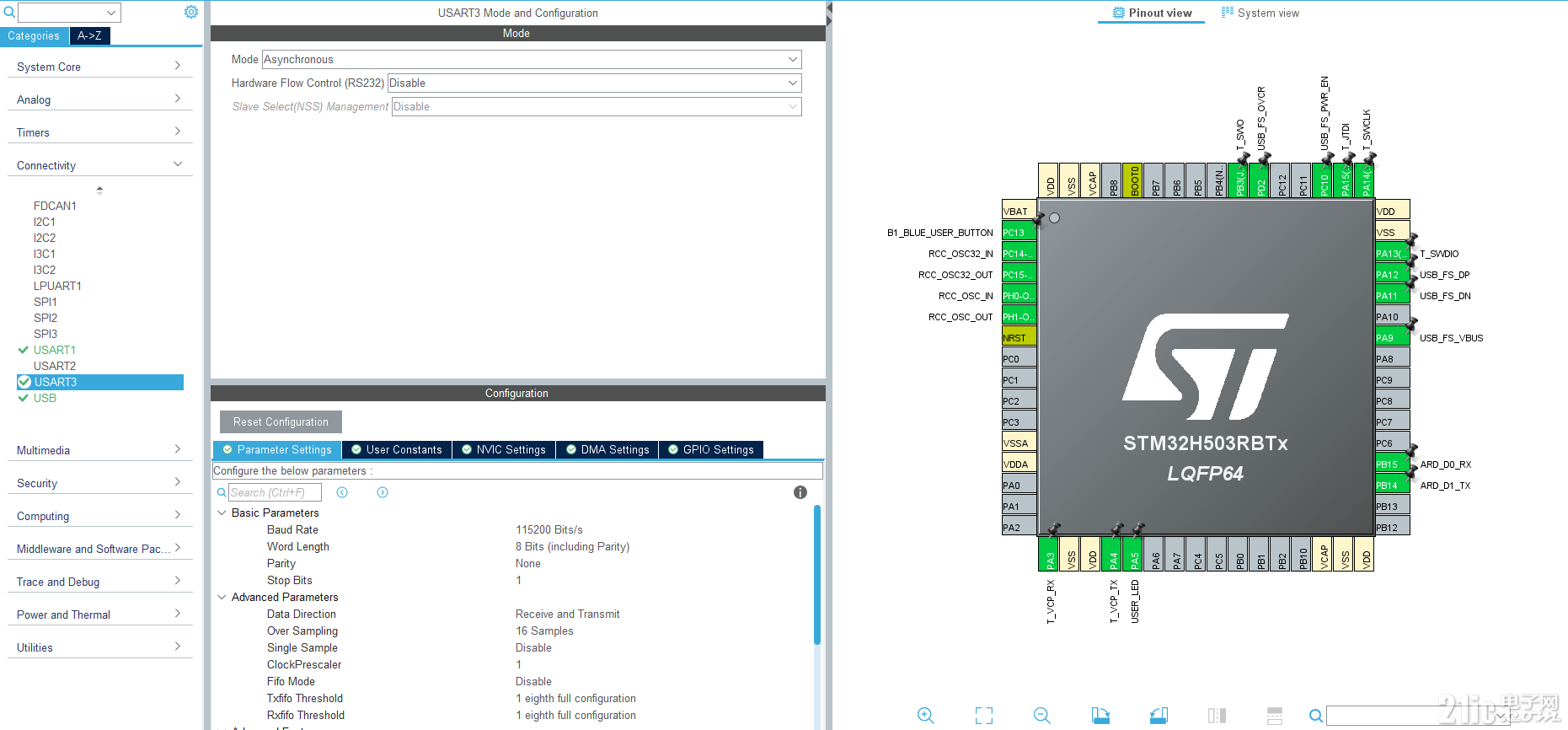Screen dimensions: 1568x730
Task: Select FDCAN1 in the peripheral list
Action: 55,206
